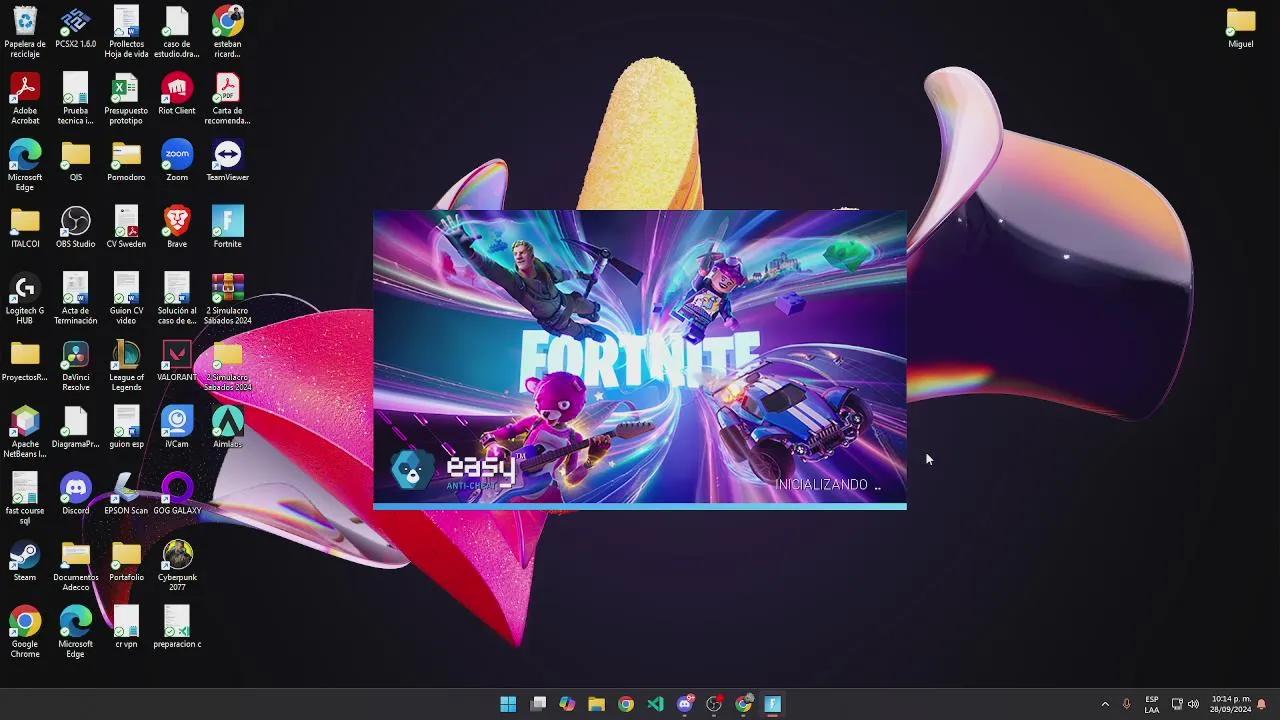
Task: Open File Explorer from the taskbar
Action: pos(597,704)
